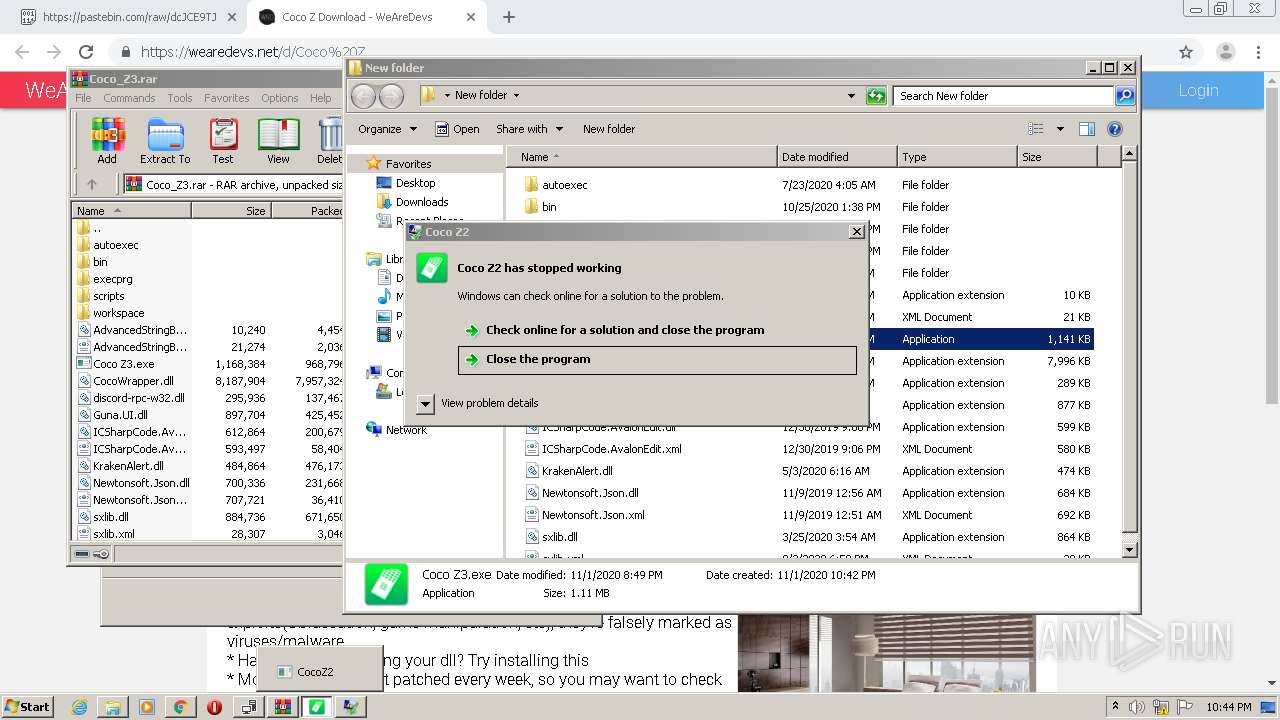Click the Explorer refresh address button
1280x720 pixels.
tap(876, 96)
